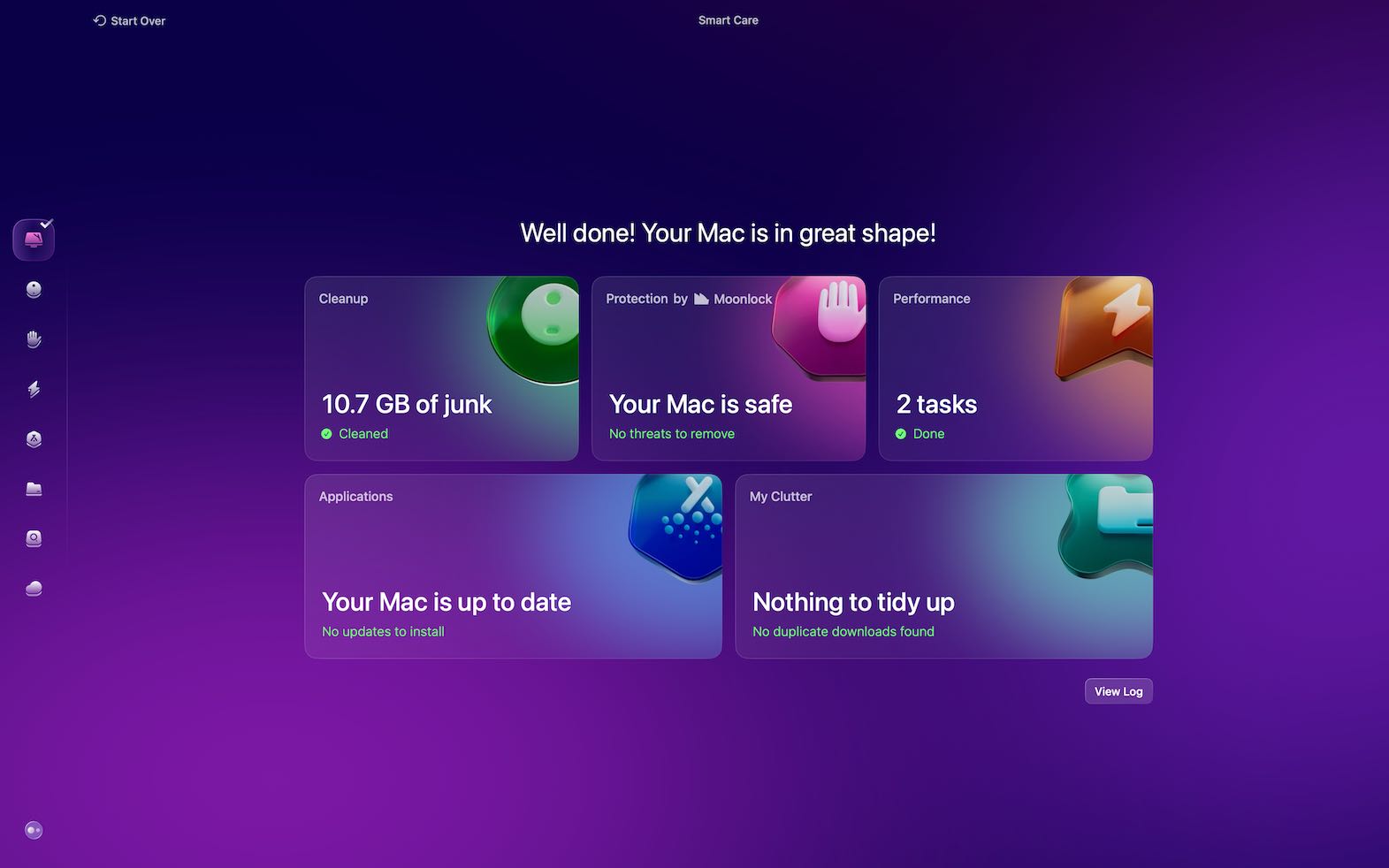The width and height of the screenshot is (1389, 868).
Task: Click the Applications card label
Action: (355, 497)
